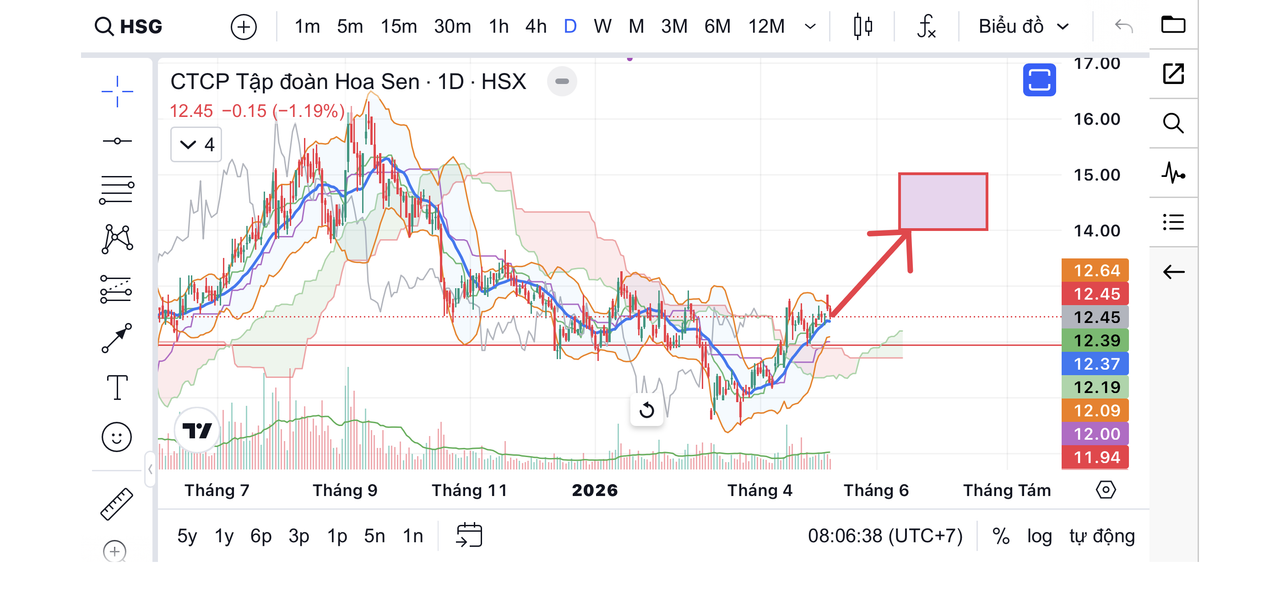
Task: Select the 5m timeframe
Action: point(350,27)
